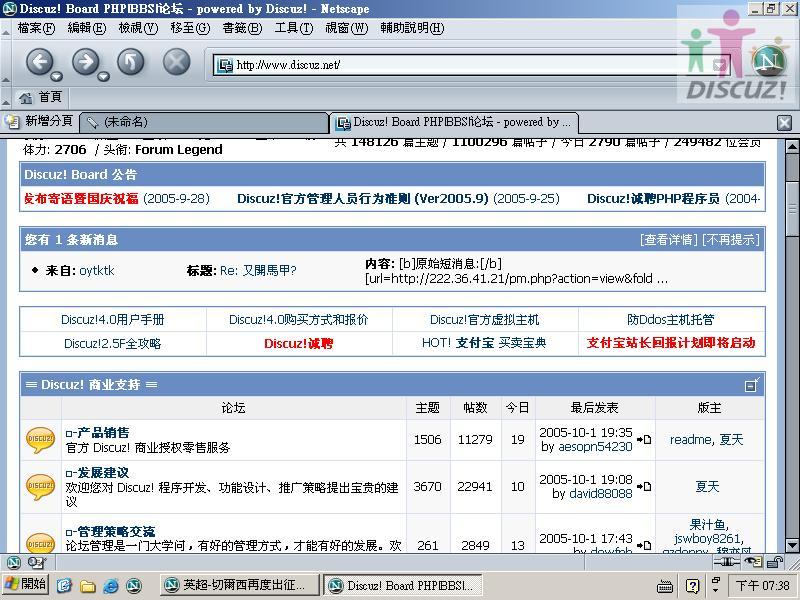
Task: Click the page icon in the address bar
Action: point(224,65)
